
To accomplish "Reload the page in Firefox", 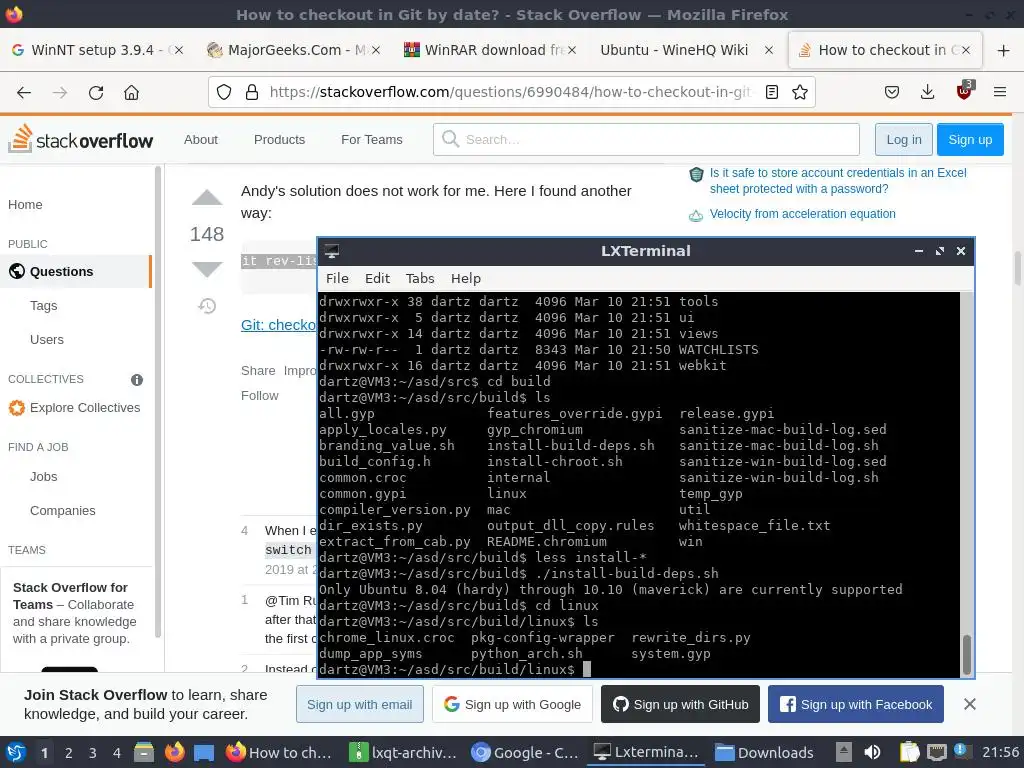I will click(96, 92).
